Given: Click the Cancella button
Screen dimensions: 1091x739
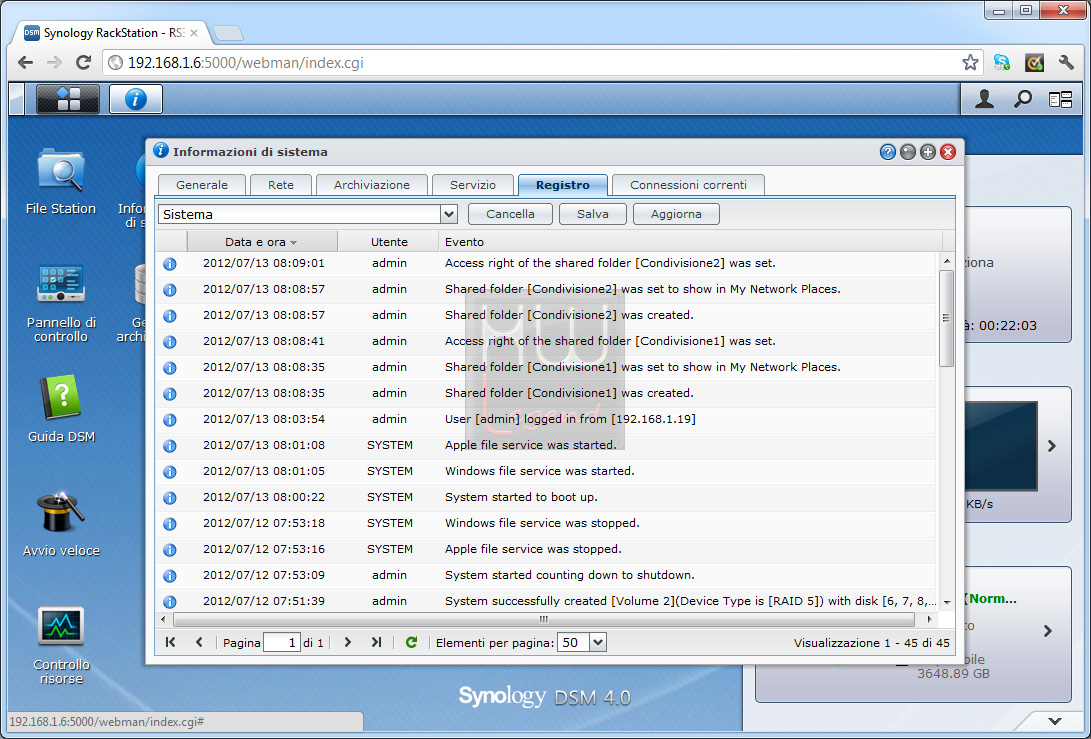Looking at the screenshot, I should (x=510, y=214).
